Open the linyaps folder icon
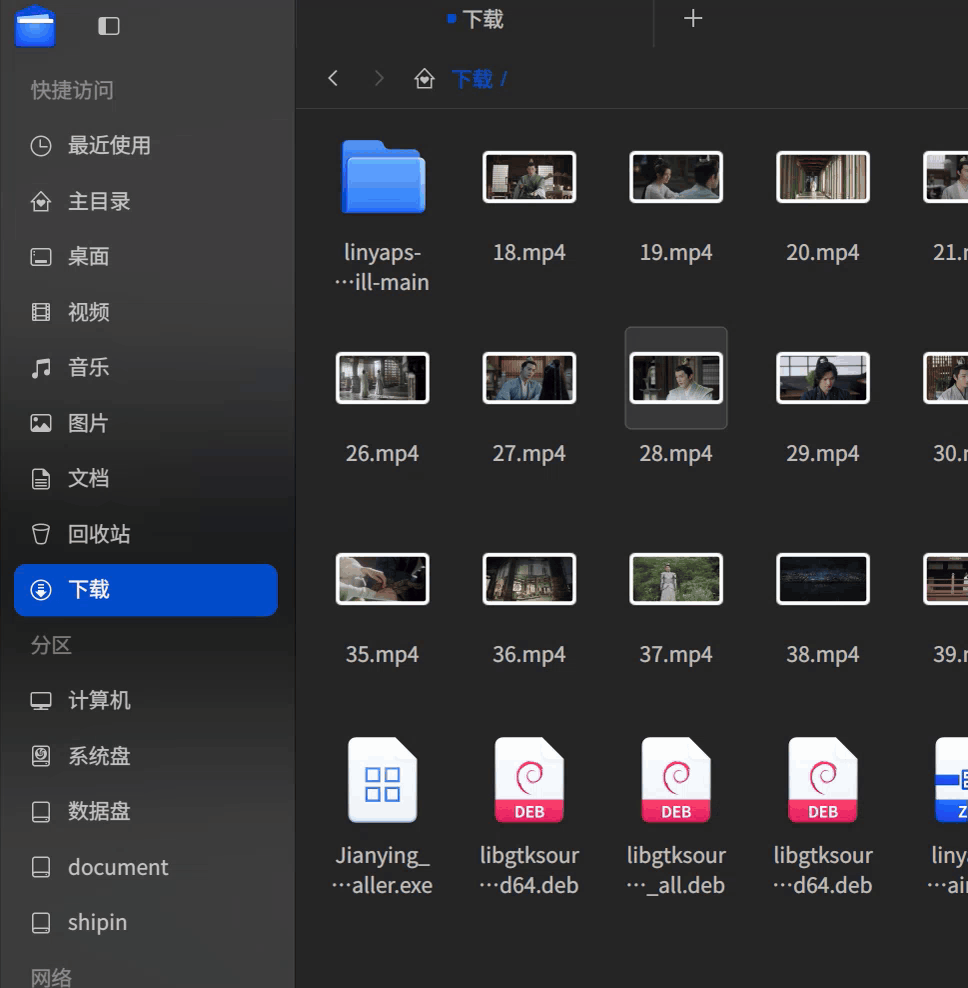The image size is (968, 988). pyautogui.click(x=383, y=177)
